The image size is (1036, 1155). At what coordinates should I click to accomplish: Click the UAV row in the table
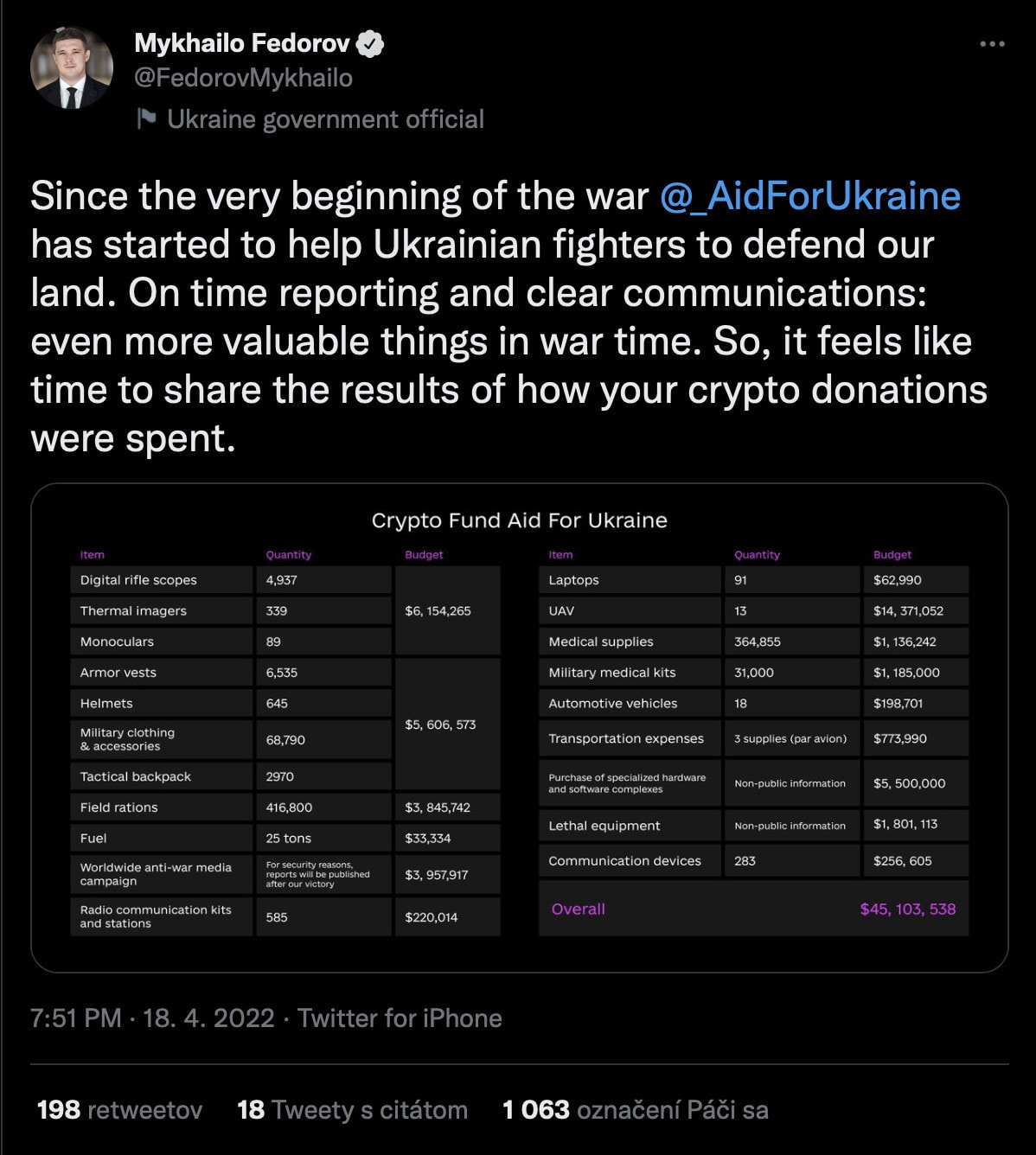(629, 610)
